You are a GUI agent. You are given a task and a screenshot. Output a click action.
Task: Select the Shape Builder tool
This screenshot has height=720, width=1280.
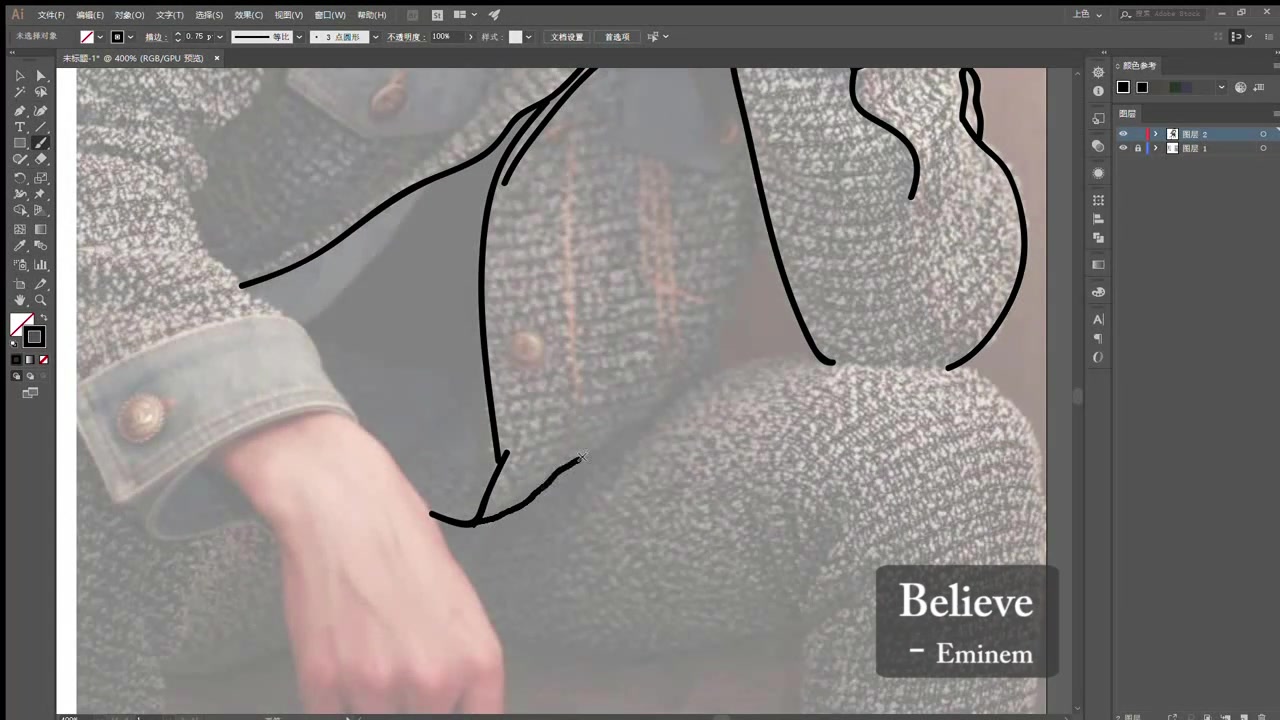click(x=19, y=211)
